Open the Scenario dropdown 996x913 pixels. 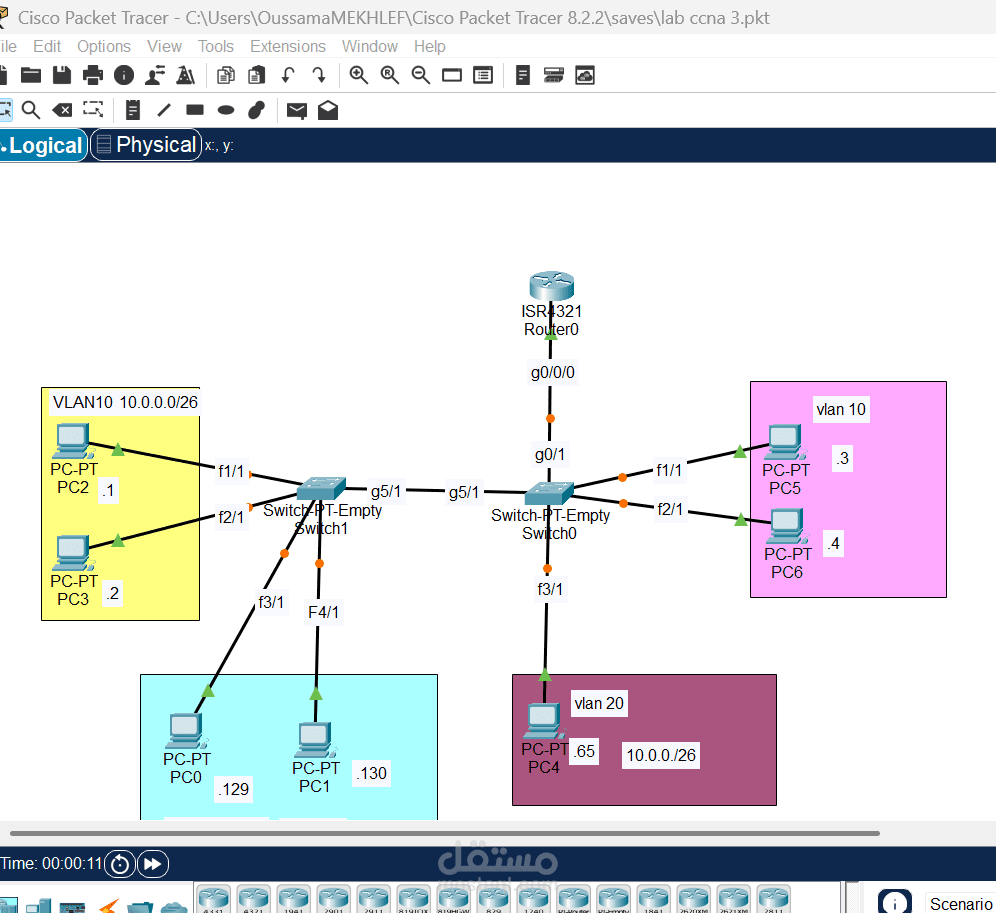tap(960, 903)
